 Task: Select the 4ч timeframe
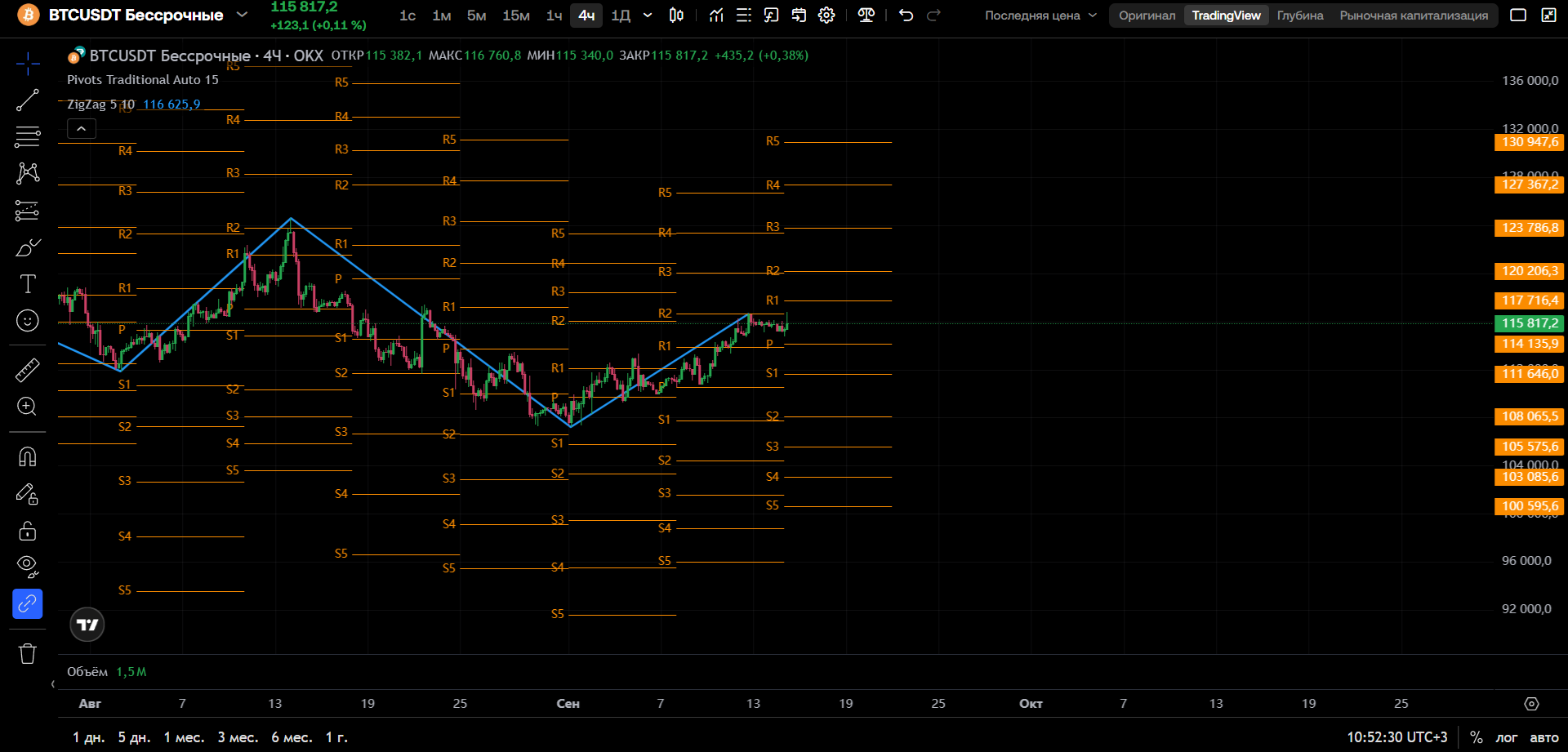586,15
